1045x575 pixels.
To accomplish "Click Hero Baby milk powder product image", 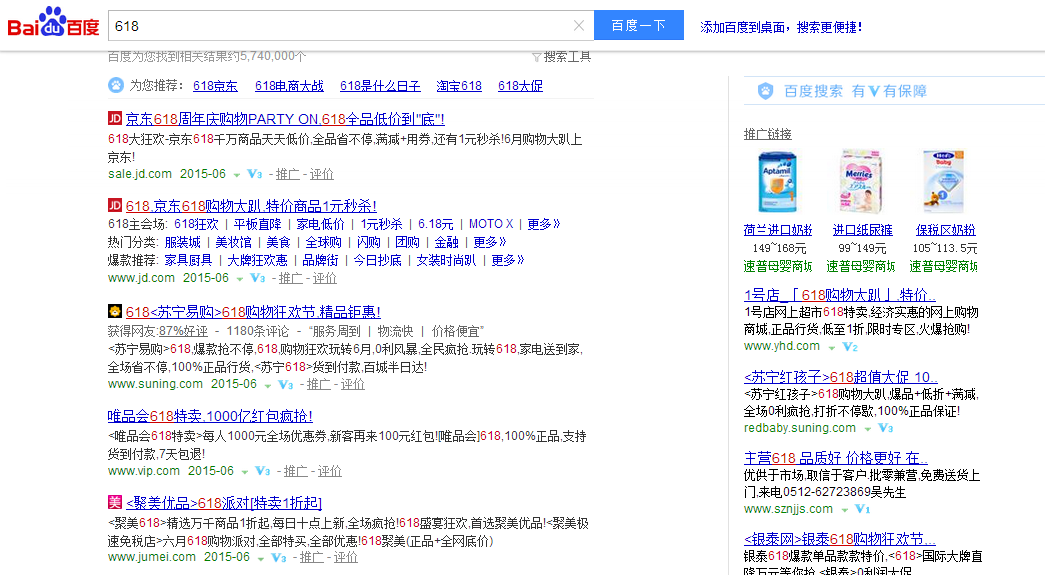I will 944,181.
